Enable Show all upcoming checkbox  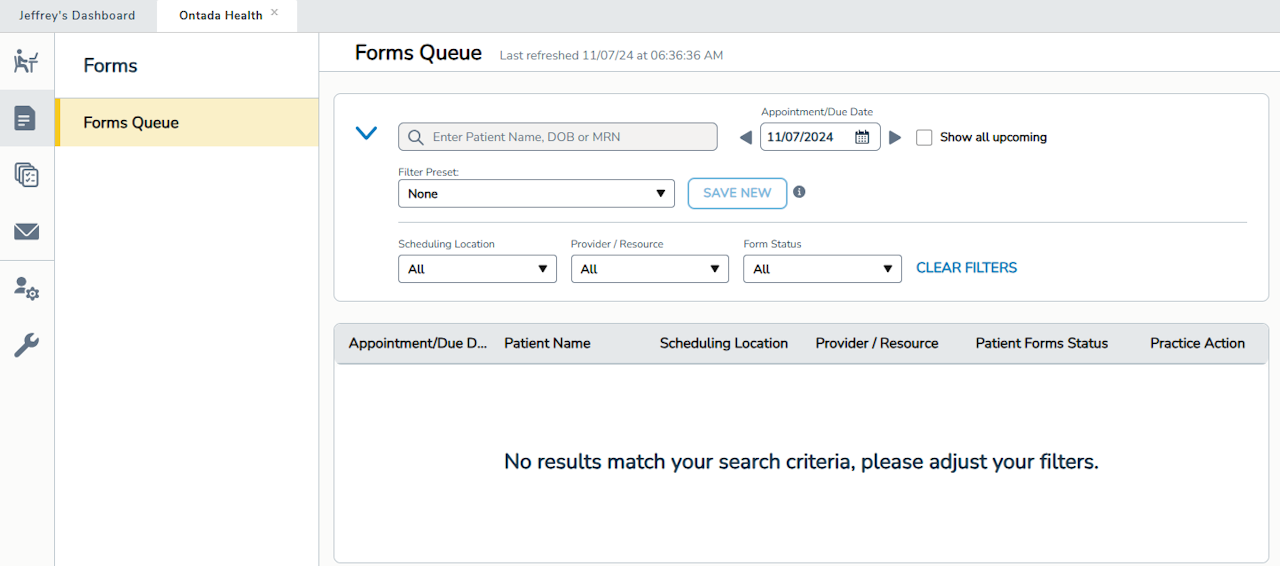pos(924,138)
